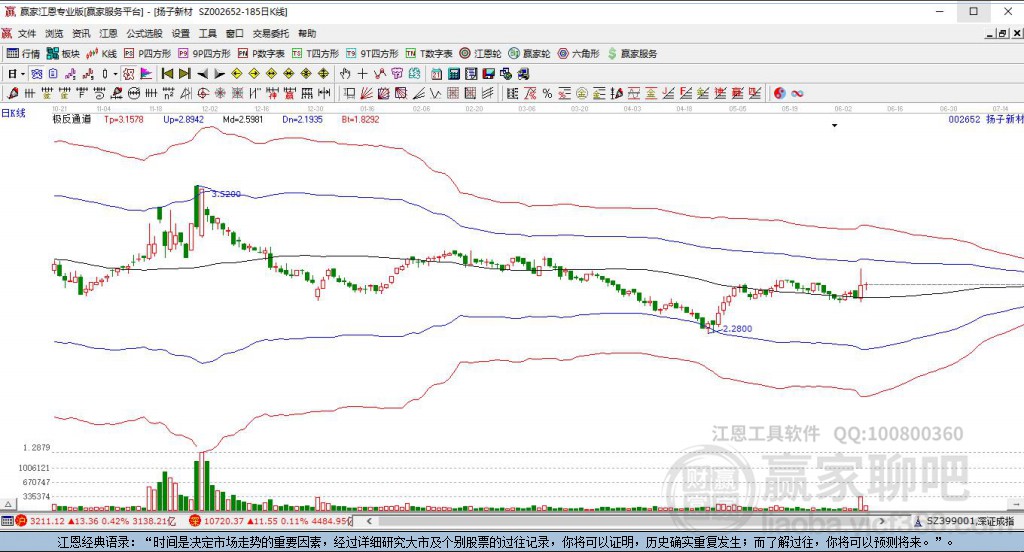Open the 六角形 hexagon tool
Viewport: 1024px width, 552px height.
[579, 54]
